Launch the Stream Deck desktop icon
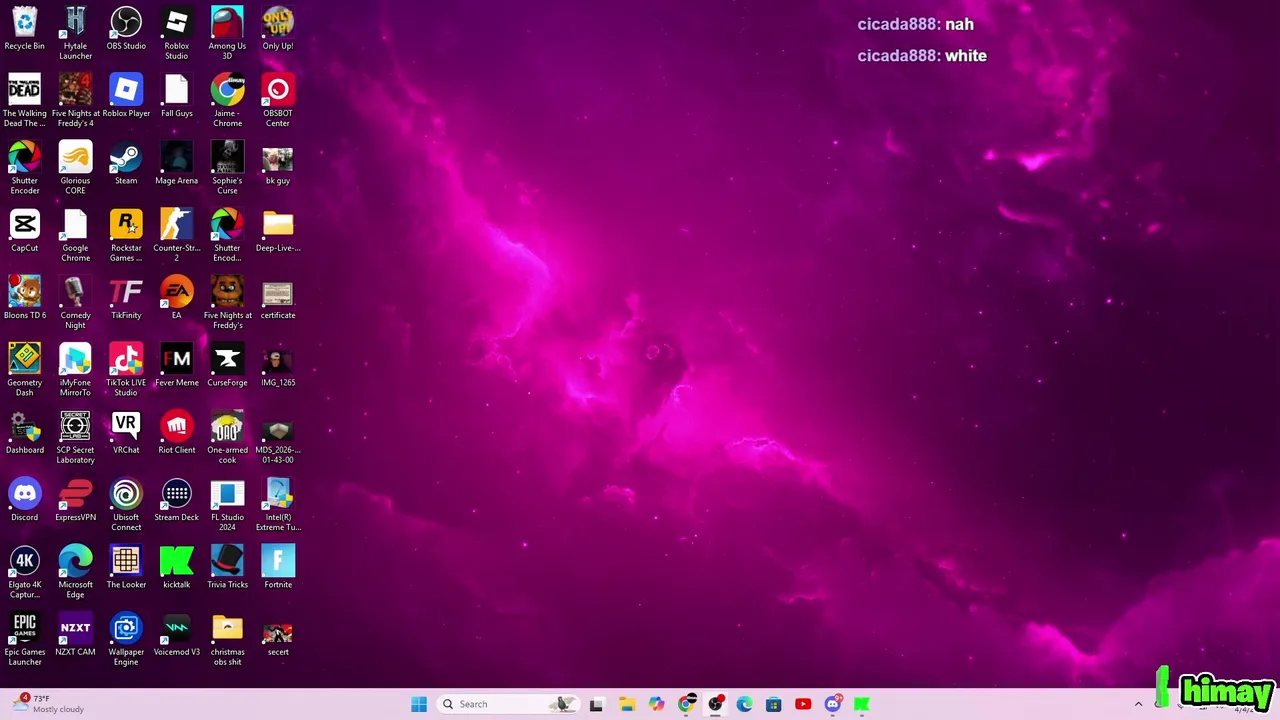 [x=176, y=499]
